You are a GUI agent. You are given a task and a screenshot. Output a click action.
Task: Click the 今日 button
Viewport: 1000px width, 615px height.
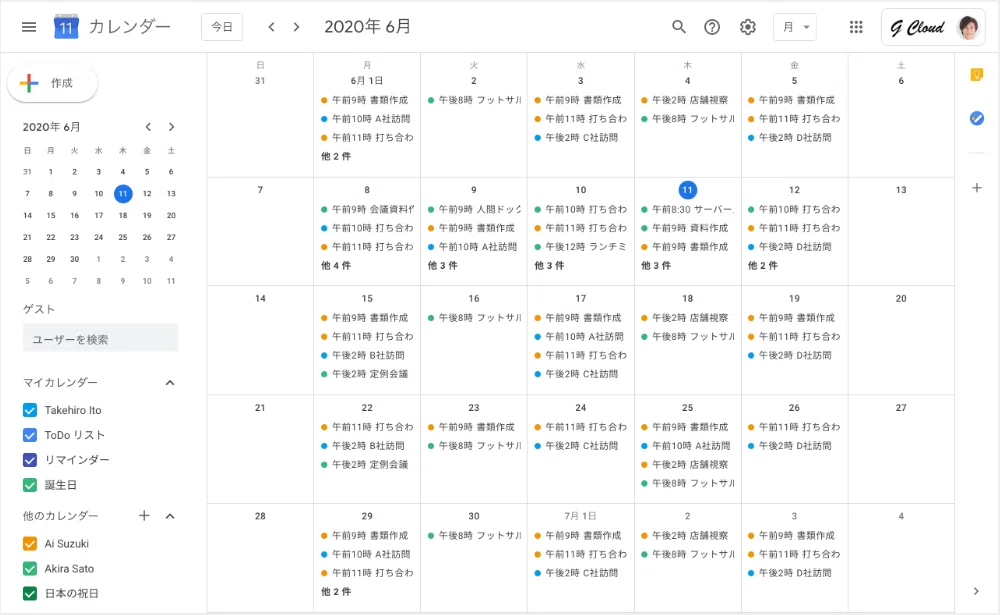click(222, 27)
